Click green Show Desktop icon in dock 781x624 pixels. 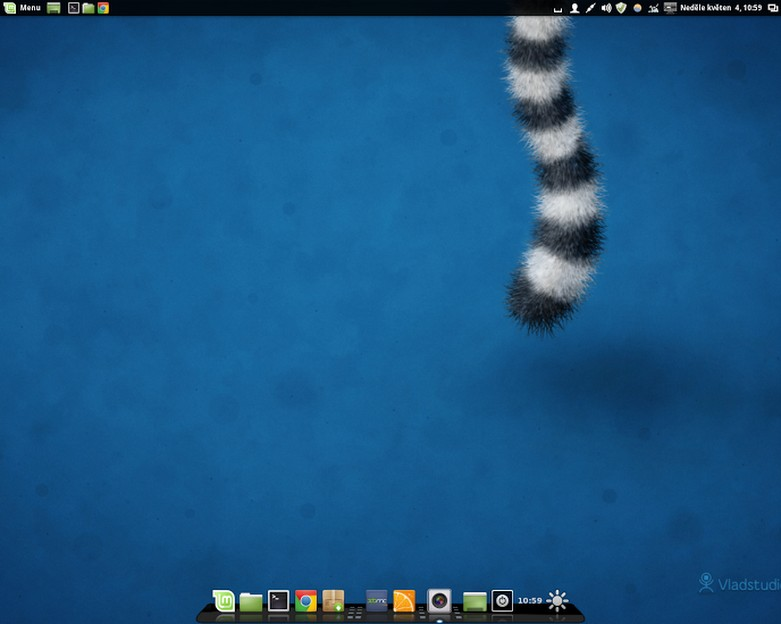(x=475, y=602)
